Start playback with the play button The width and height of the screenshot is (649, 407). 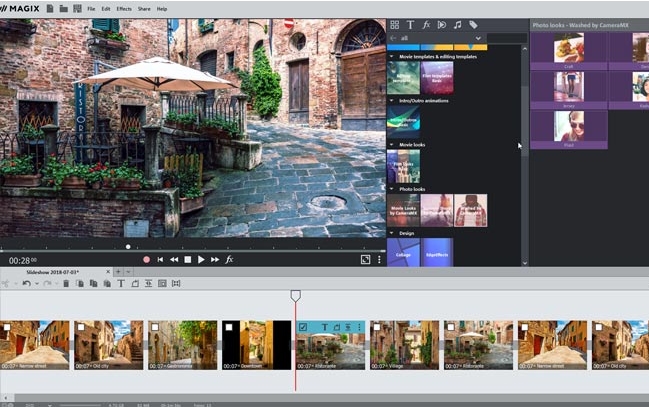[201, 260]
